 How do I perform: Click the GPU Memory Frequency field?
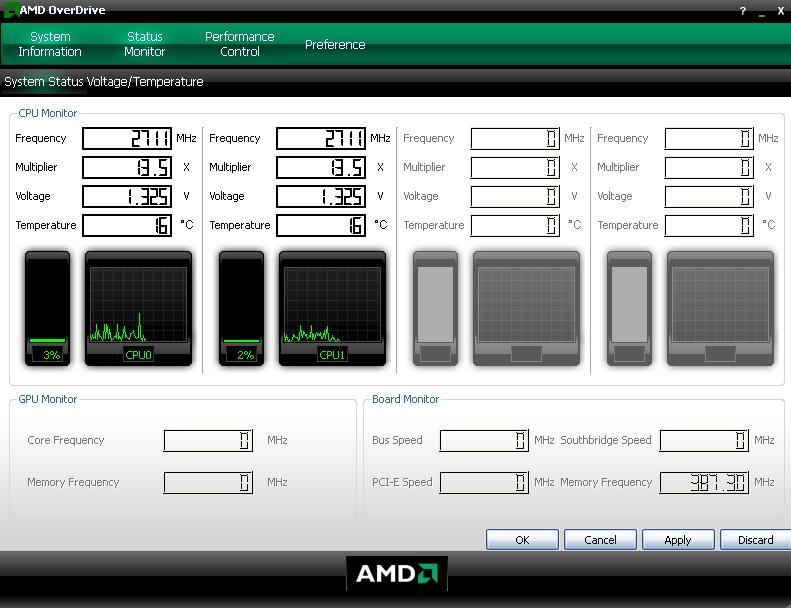click(208, 482)
